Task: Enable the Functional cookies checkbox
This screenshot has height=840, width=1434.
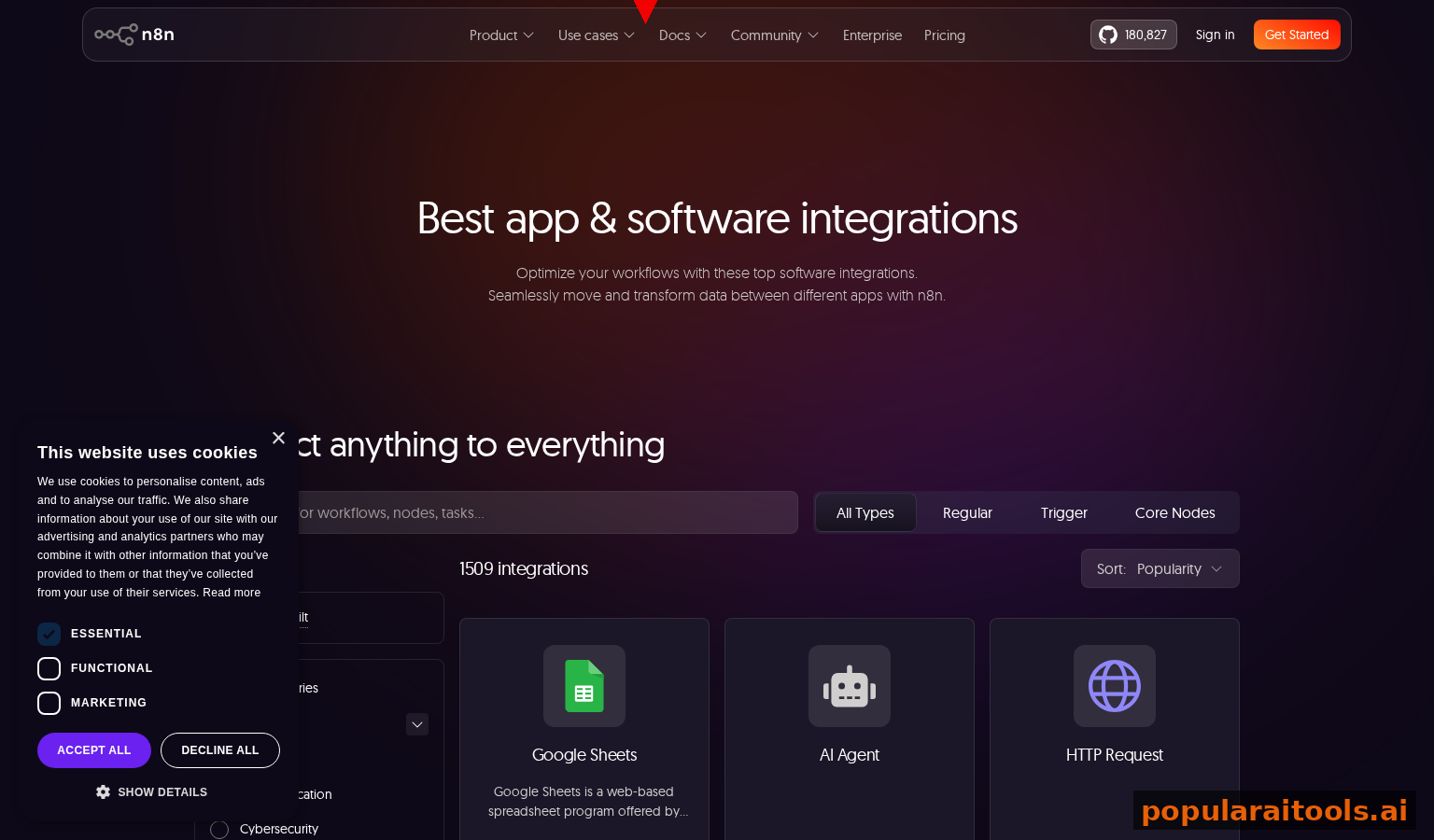Action: [x=49, y=668]
